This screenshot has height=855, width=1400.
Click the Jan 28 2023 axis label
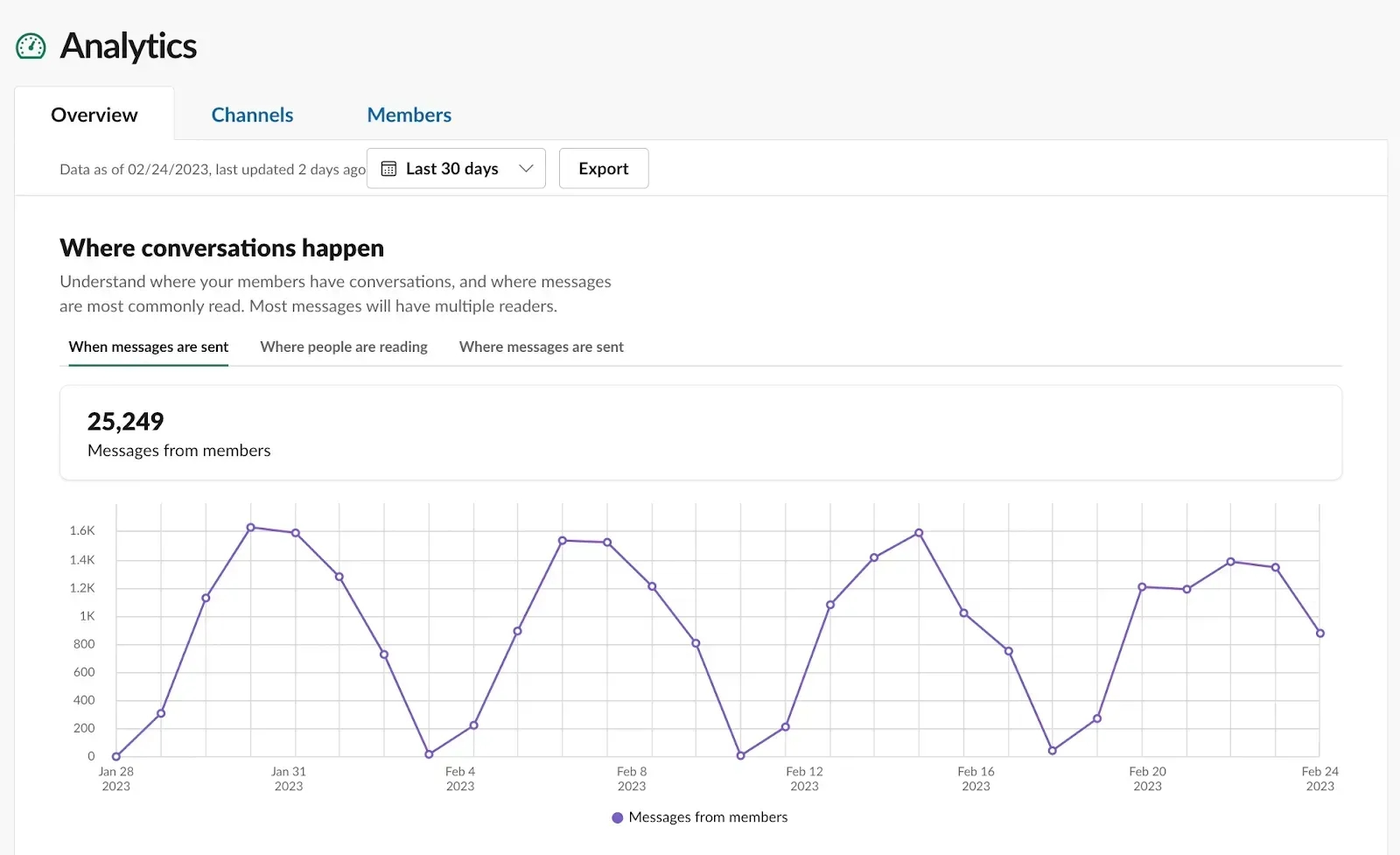point(115,779)
